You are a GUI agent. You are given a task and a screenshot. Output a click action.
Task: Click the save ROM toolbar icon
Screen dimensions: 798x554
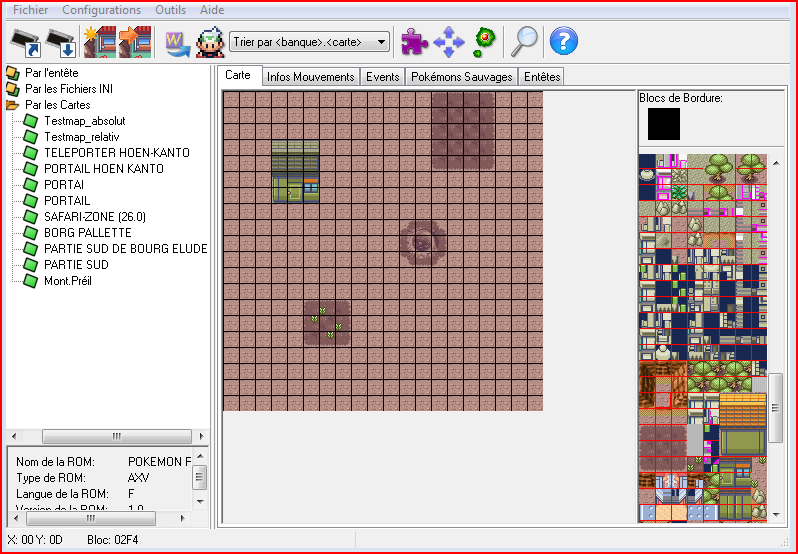click(x=61, y=42)
